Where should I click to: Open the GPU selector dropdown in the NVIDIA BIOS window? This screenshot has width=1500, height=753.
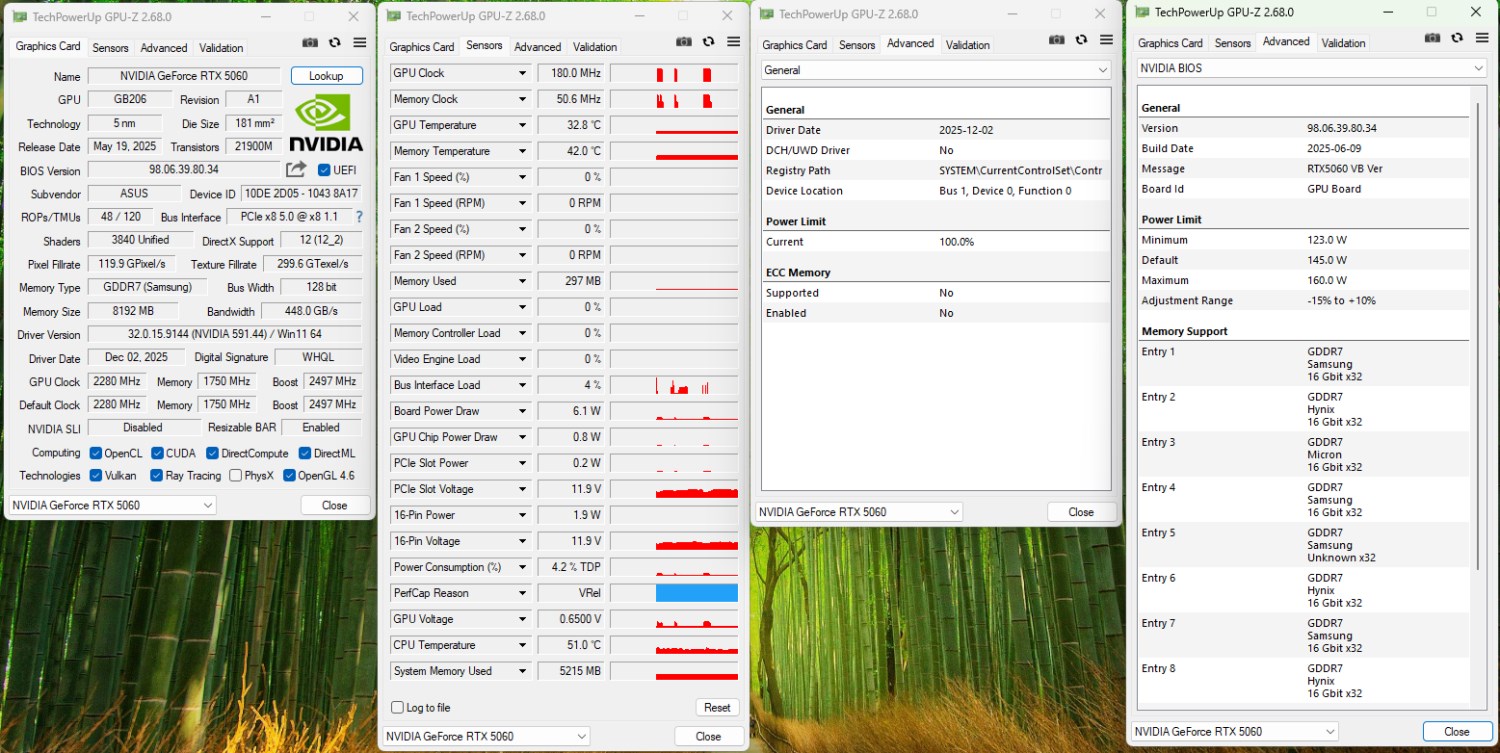pyautogui.click(x=1234, y=731)
